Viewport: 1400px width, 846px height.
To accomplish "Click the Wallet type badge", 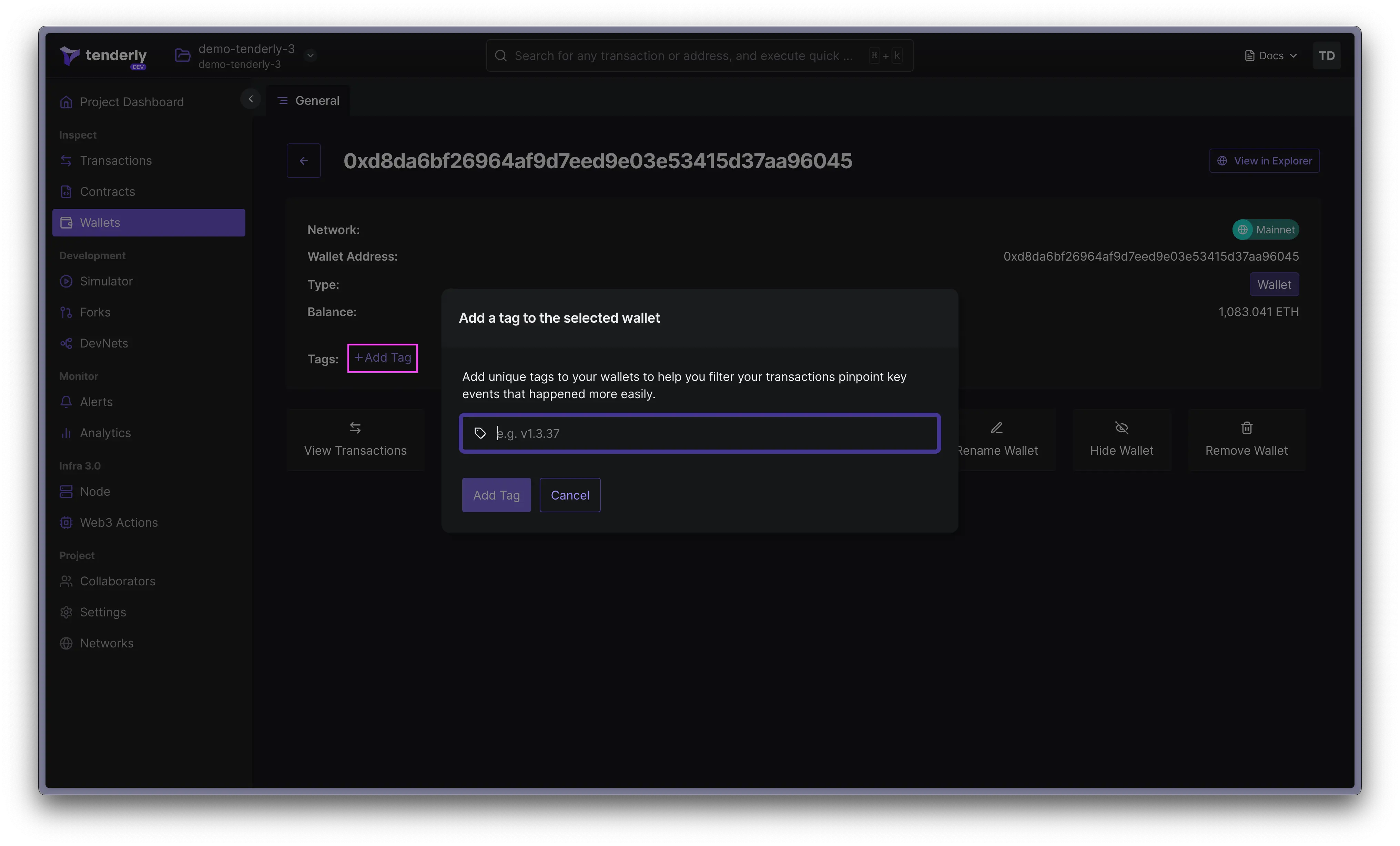I will 1274,285.
